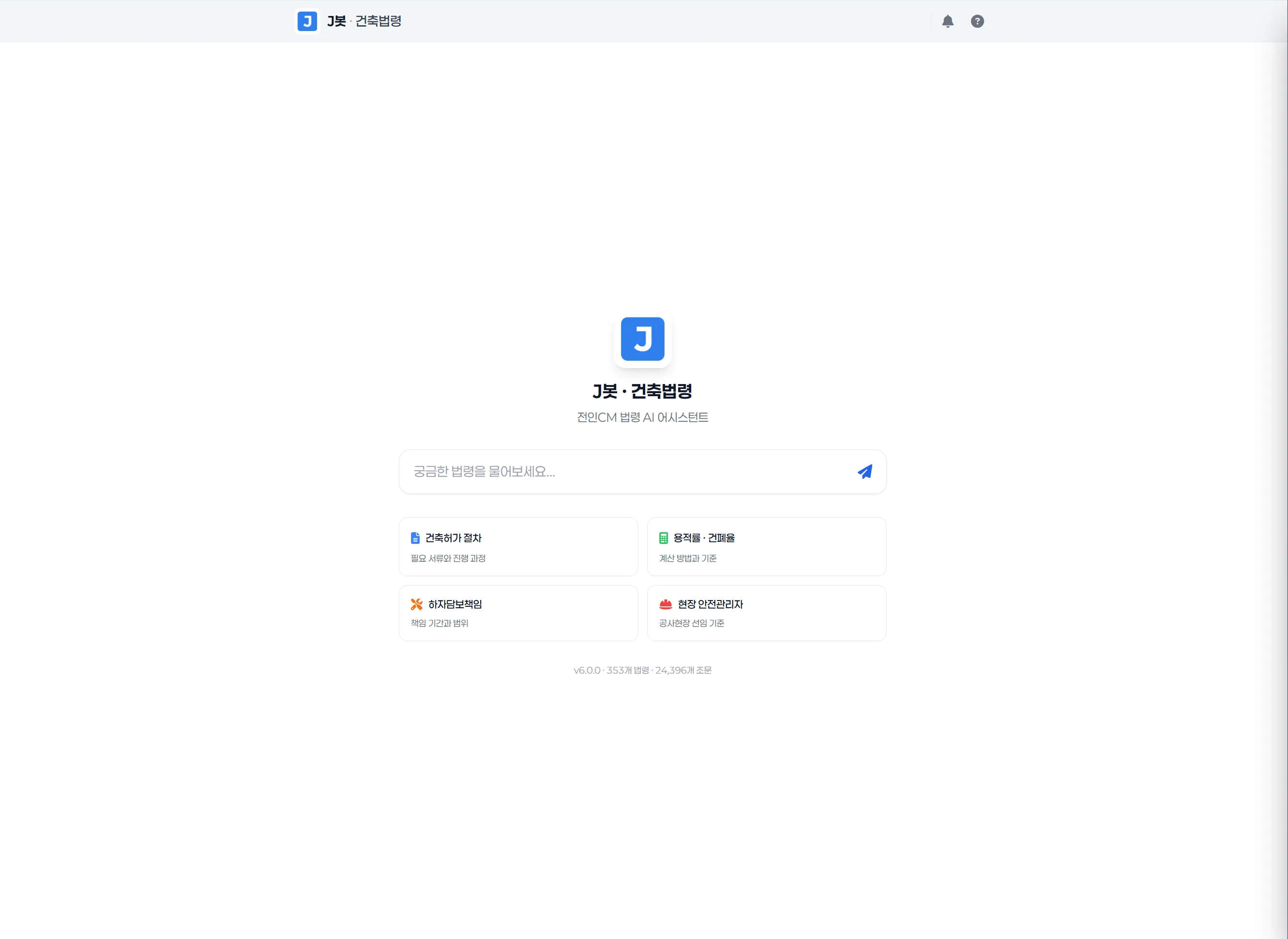Screen dimensions: 1288x939
Task: Click the 필요 서류와 진행 과정 description text
Action: coord(448,559)
